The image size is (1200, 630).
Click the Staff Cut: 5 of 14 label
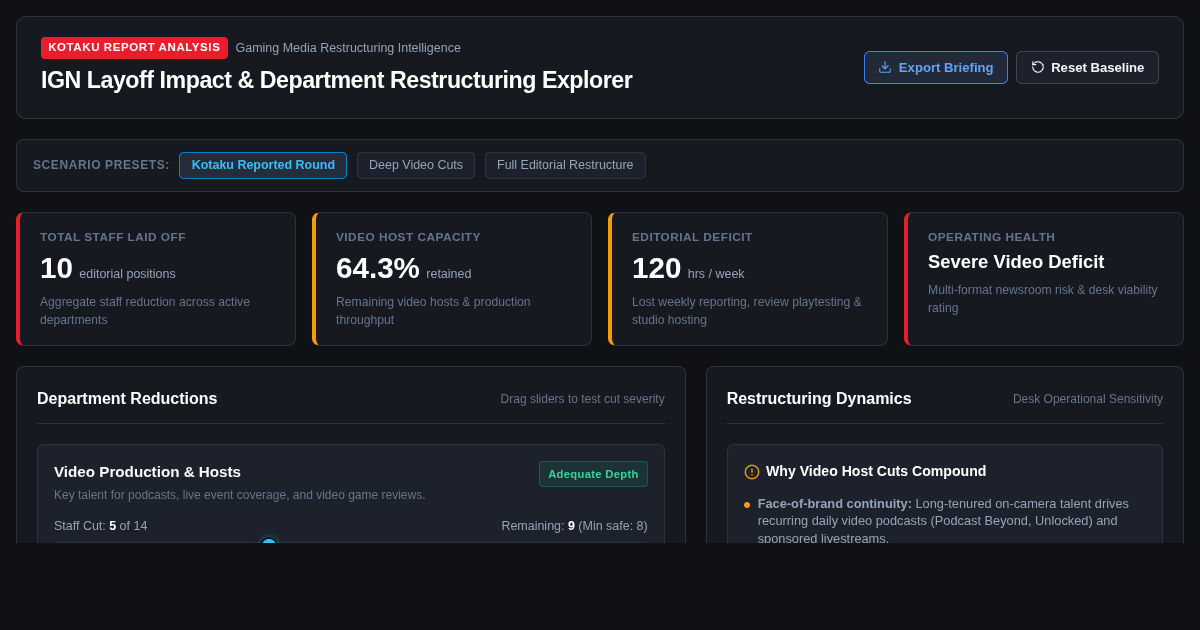pos(100,526)
